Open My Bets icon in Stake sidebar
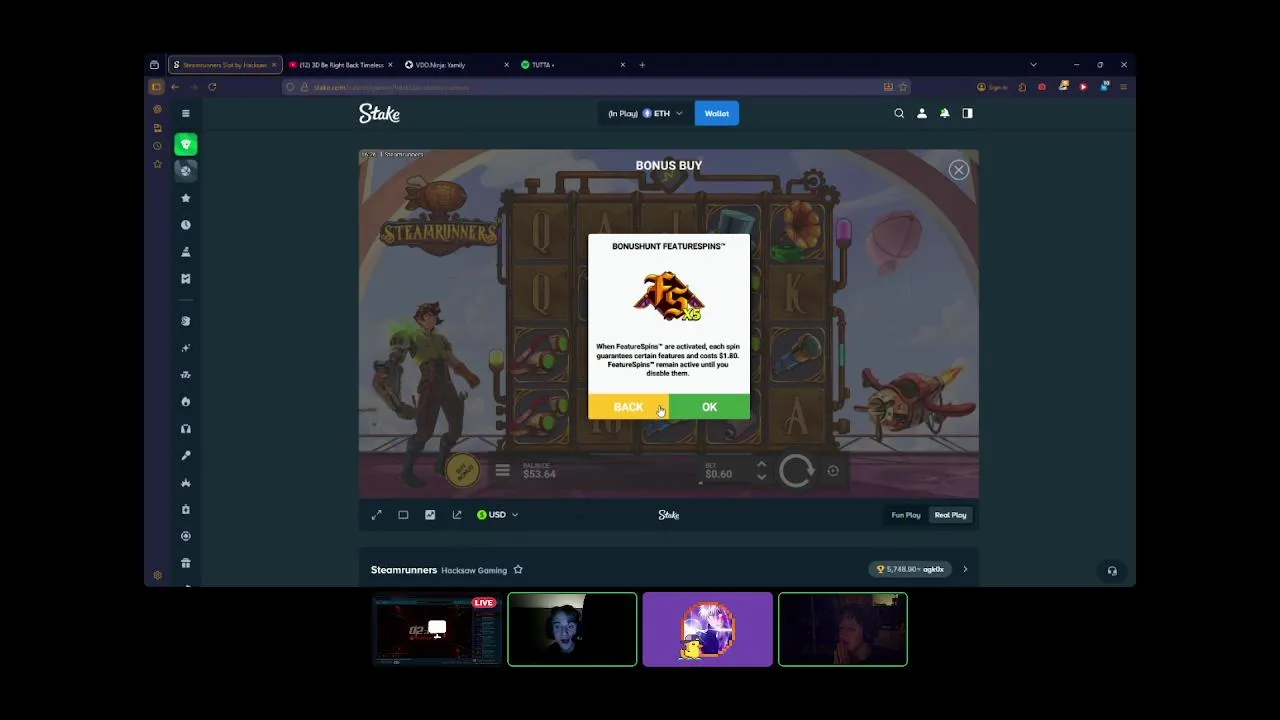 click(x=185, y=279)
